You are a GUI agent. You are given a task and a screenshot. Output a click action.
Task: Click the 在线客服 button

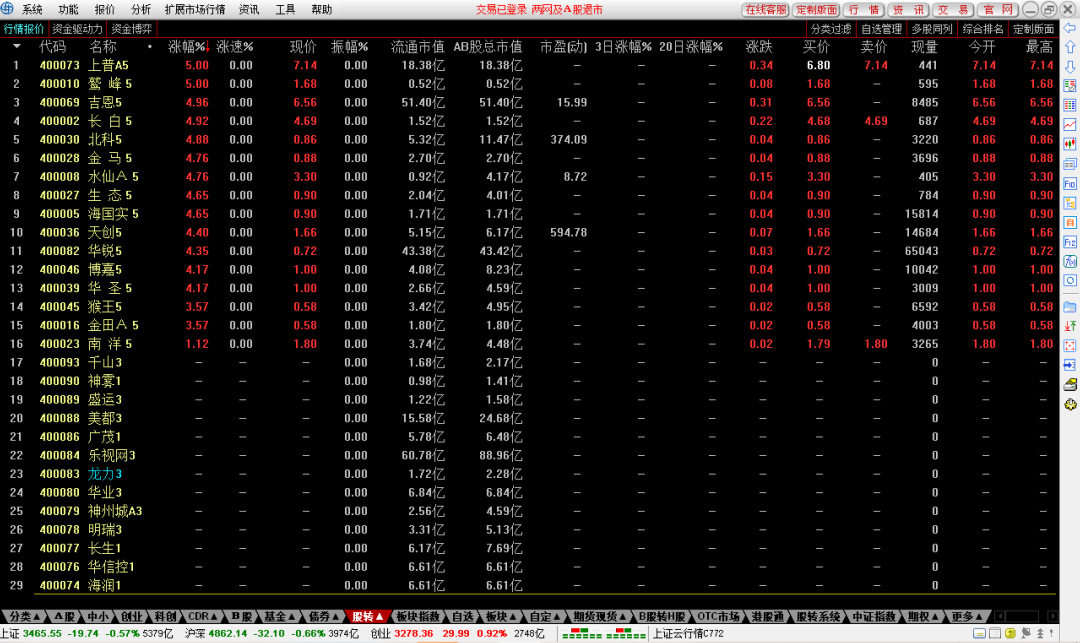tap(766, 9)
